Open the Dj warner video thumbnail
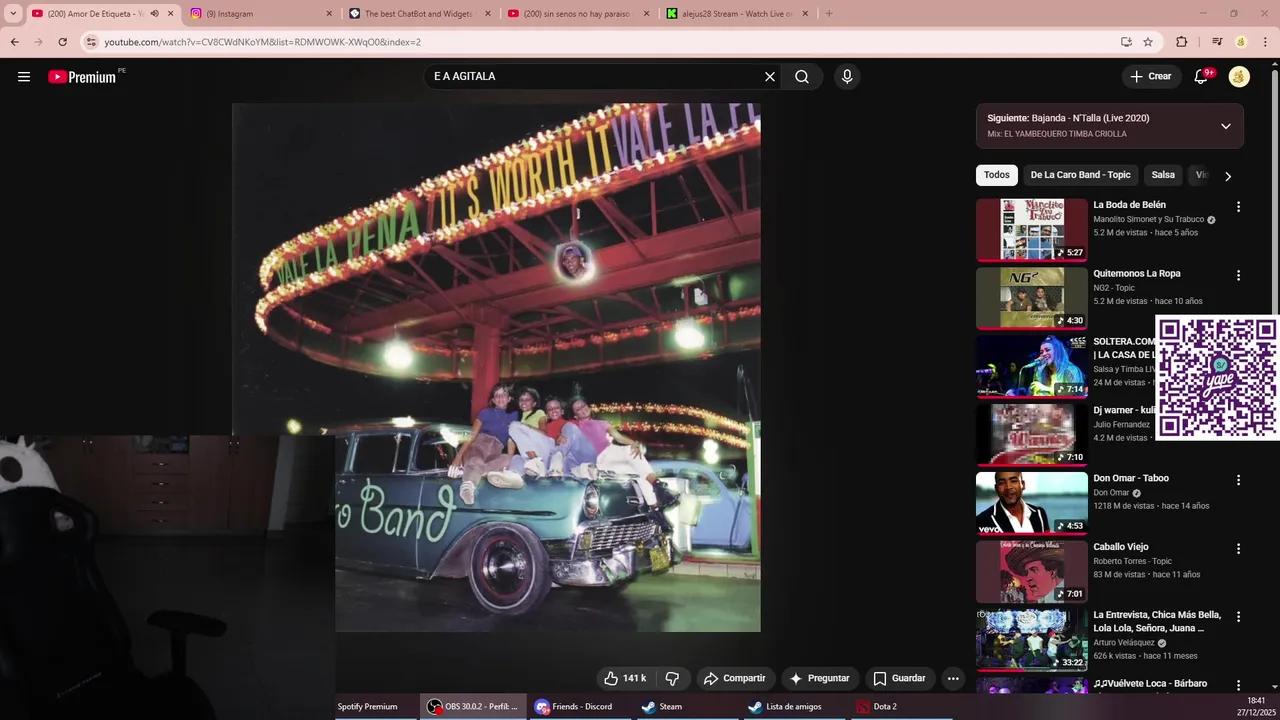The image size is (1280, 720). point(1031,435)
